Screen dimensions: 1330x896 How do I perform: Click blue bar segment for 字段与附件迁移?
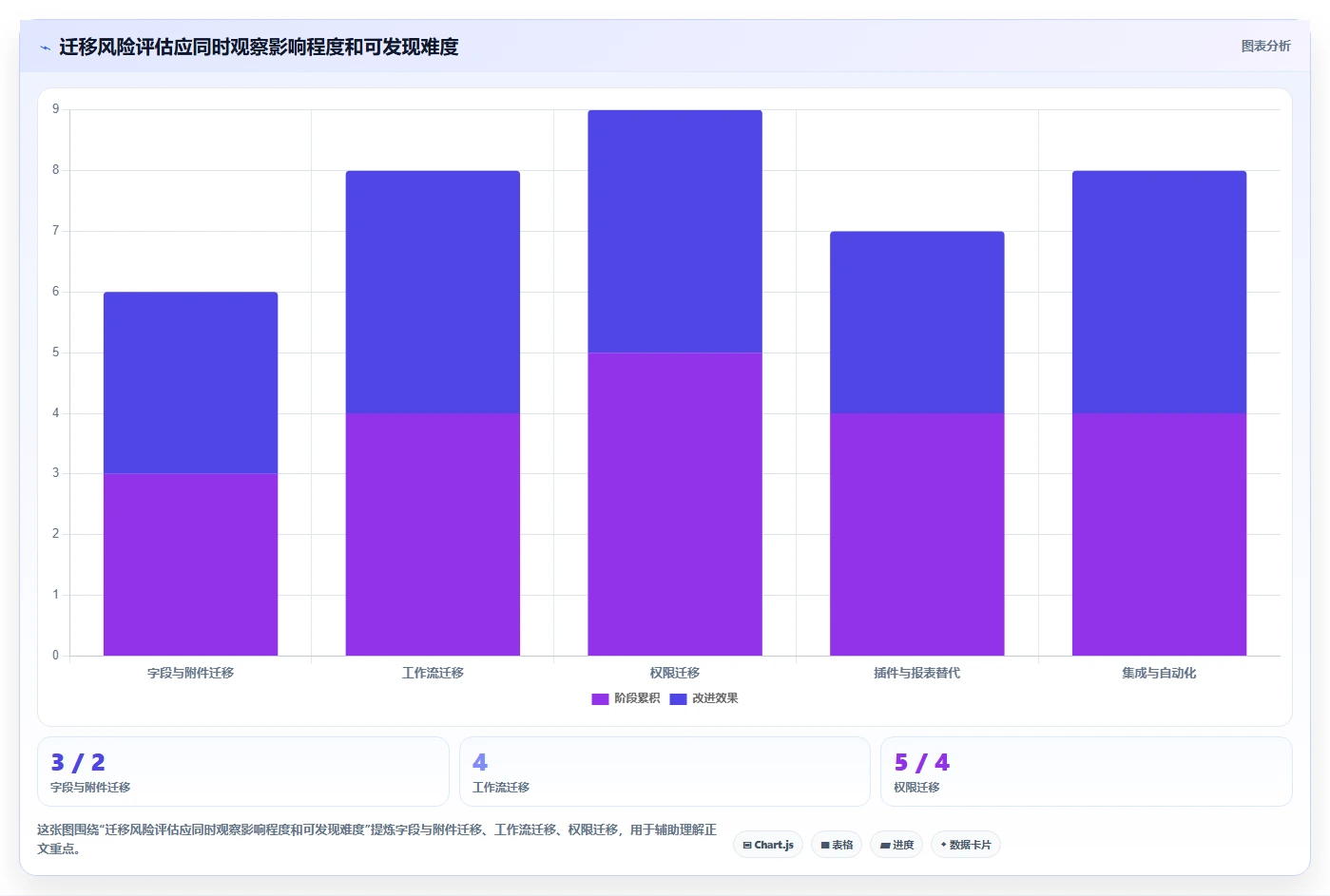[190, 383]
